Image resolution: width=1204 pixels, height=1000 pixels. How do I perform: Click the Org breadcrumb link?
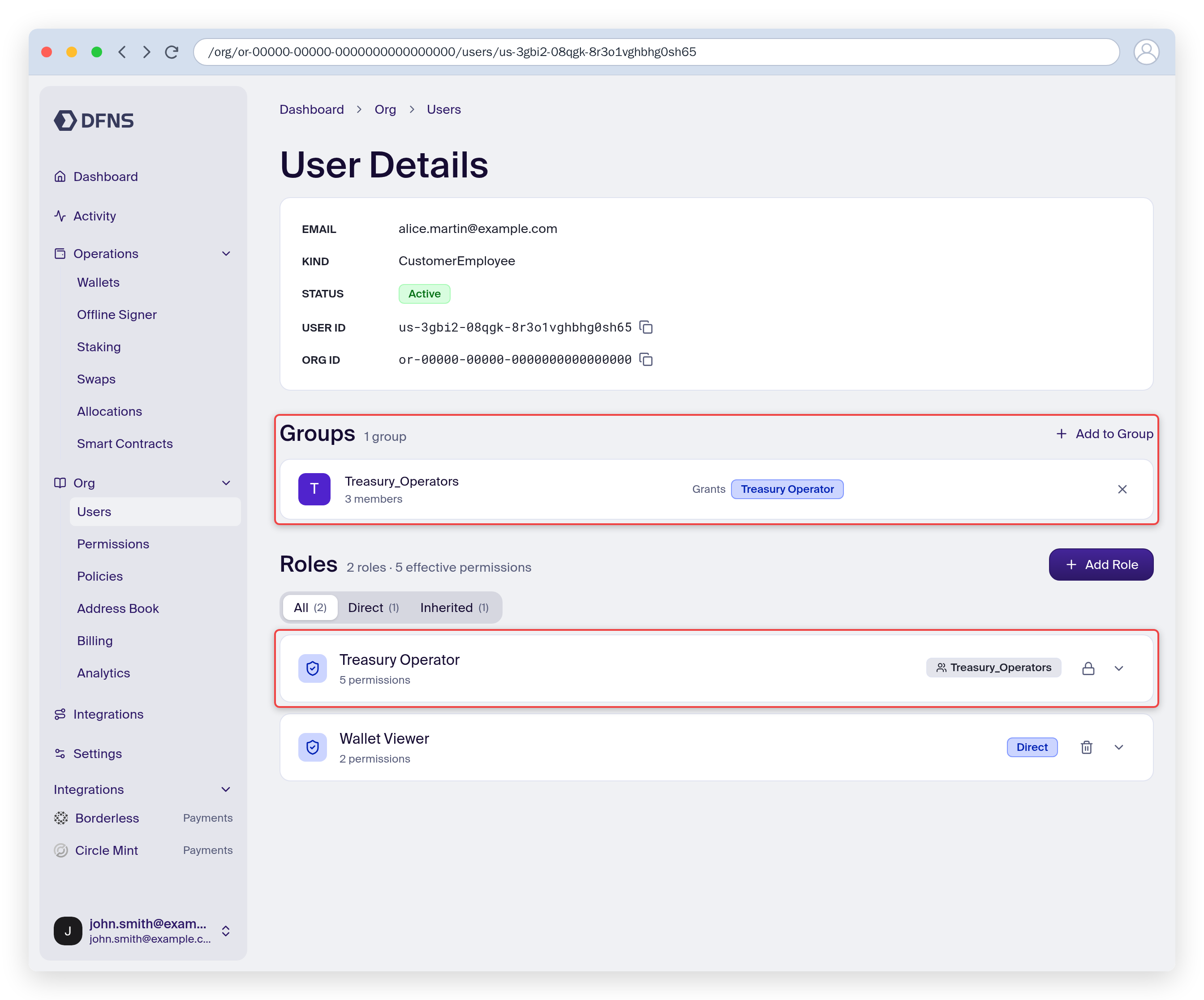(x=385, y=109)
